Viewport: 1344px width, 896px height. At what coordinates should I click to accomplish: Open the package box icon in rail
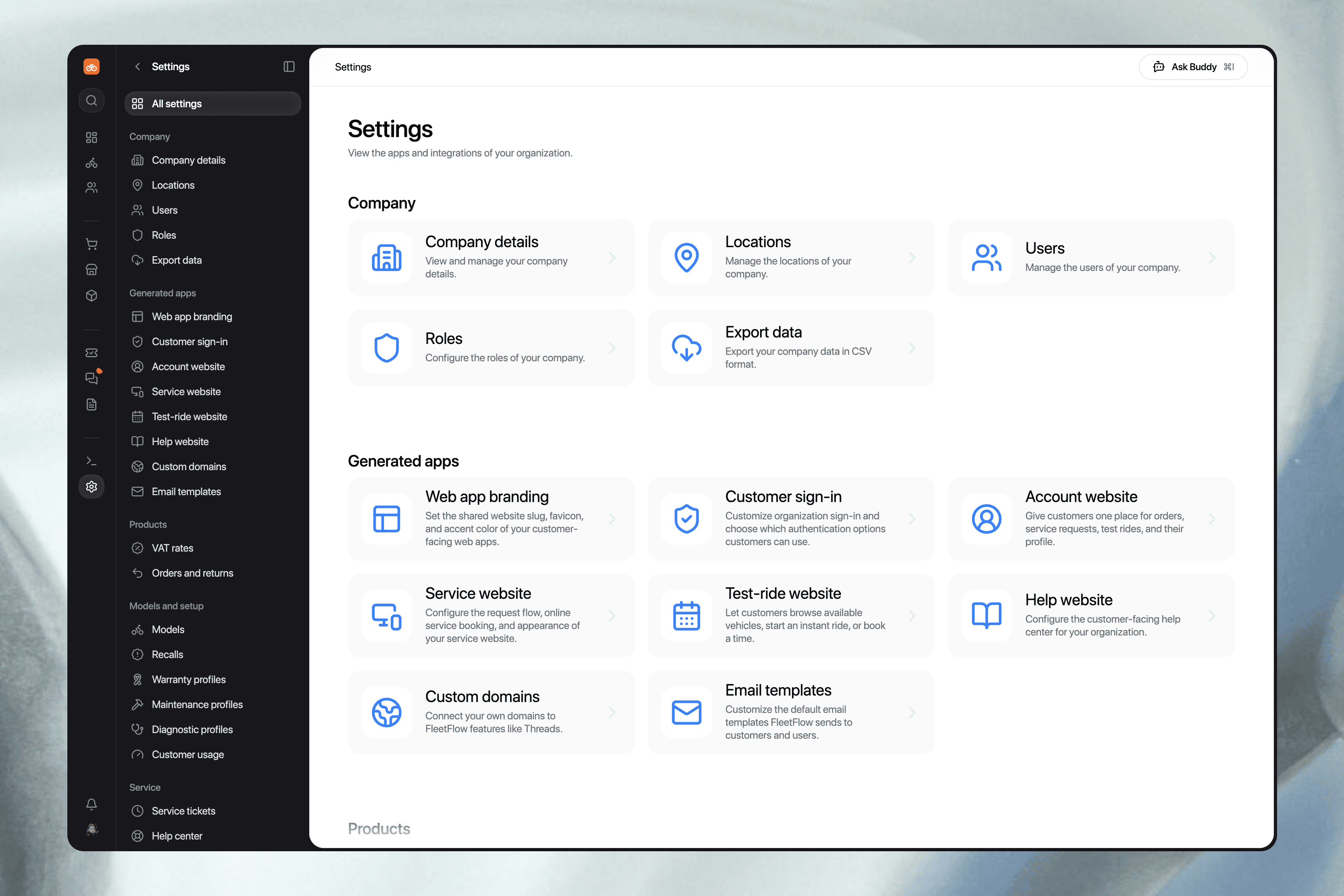pyautogui.click(x=92, y=296)
